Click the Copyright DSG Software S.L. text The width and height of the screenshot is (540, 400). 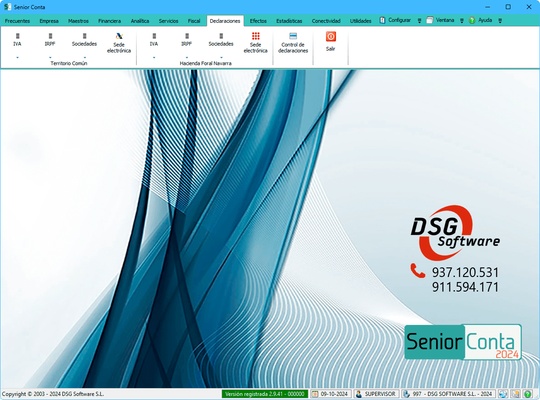(53, 394)
